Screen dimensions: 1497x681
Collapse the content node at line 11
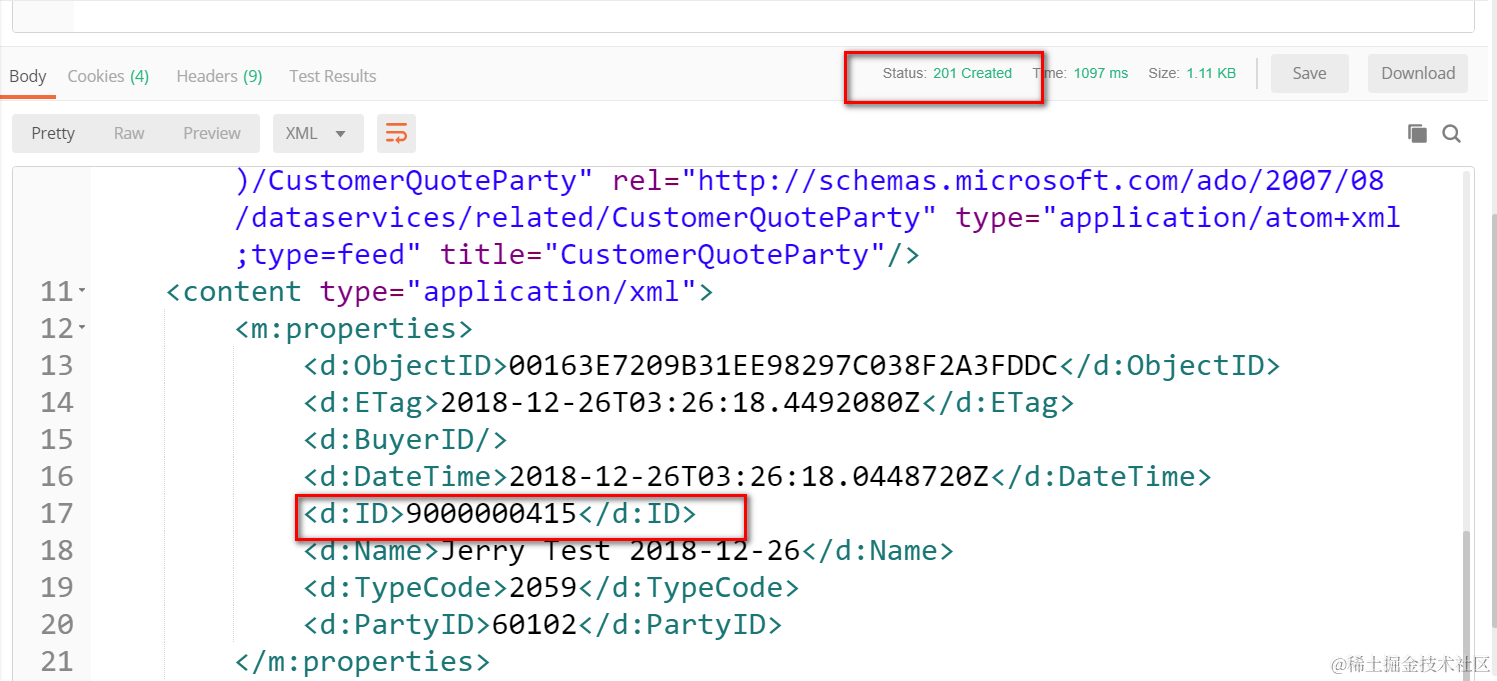[x=82, y=291]
